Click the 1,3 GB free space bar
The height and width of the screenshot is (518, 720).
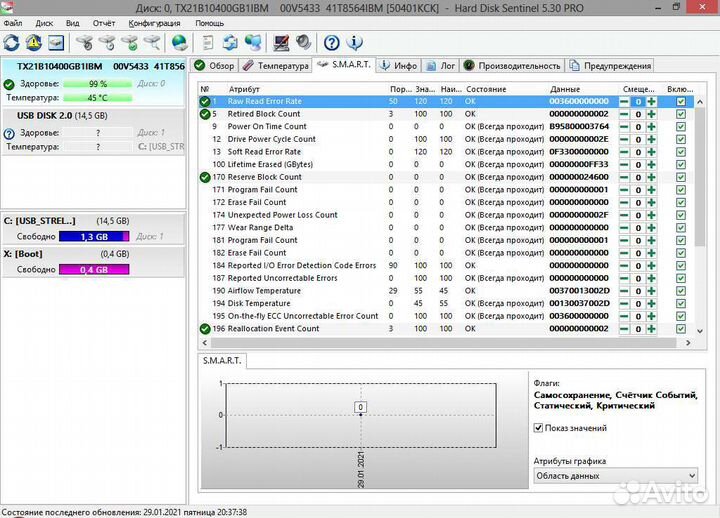(94, 236)
